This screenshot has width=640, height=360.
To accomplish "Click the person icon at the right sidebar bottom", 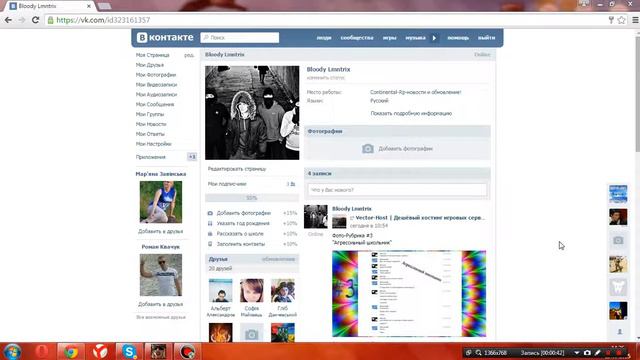I will pyautogui.click(x=620, y=332).
